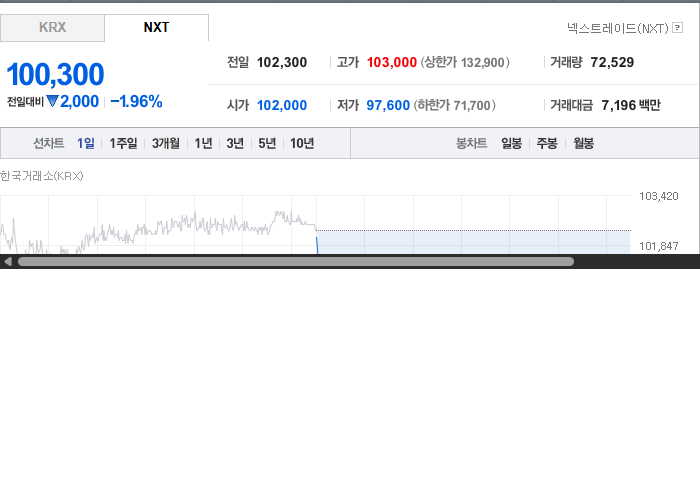Show the 5년 line chart
This screenshot has width=700, height=490.
pyautogui.click(x=267, y=143)
